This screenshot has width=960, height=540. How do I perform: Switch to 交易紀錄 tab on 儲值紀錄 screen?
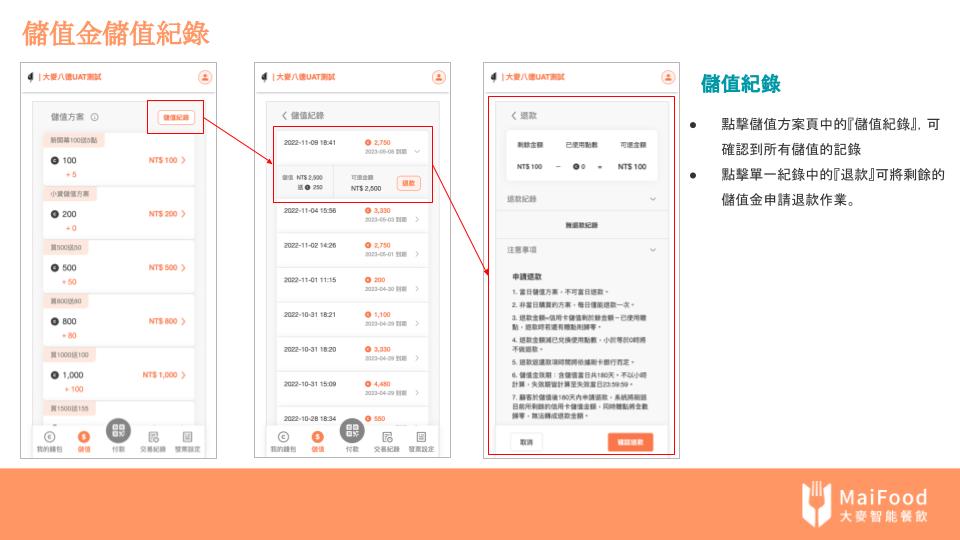[387, 441]
